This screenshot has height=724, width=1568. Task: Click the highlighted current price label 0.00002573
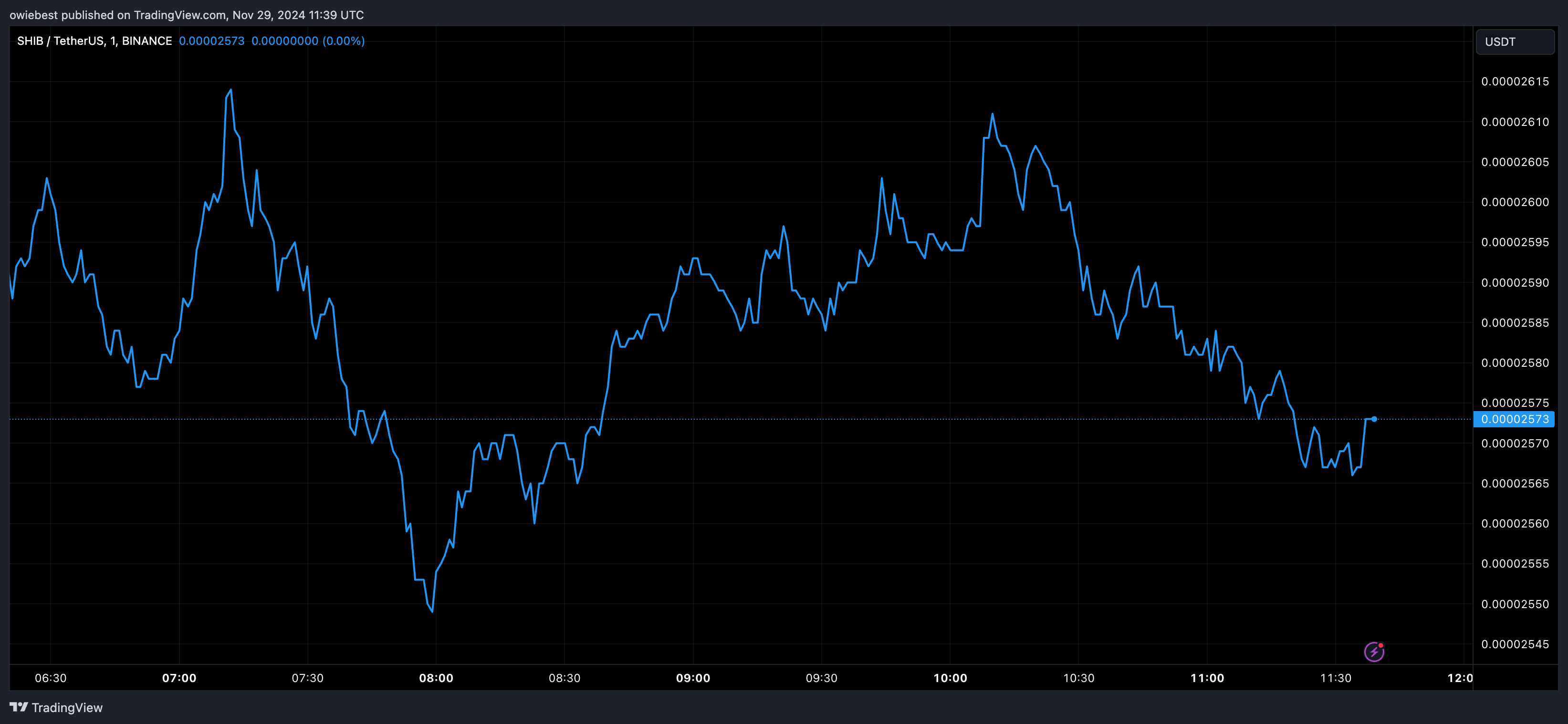(x=1513, y=419)
